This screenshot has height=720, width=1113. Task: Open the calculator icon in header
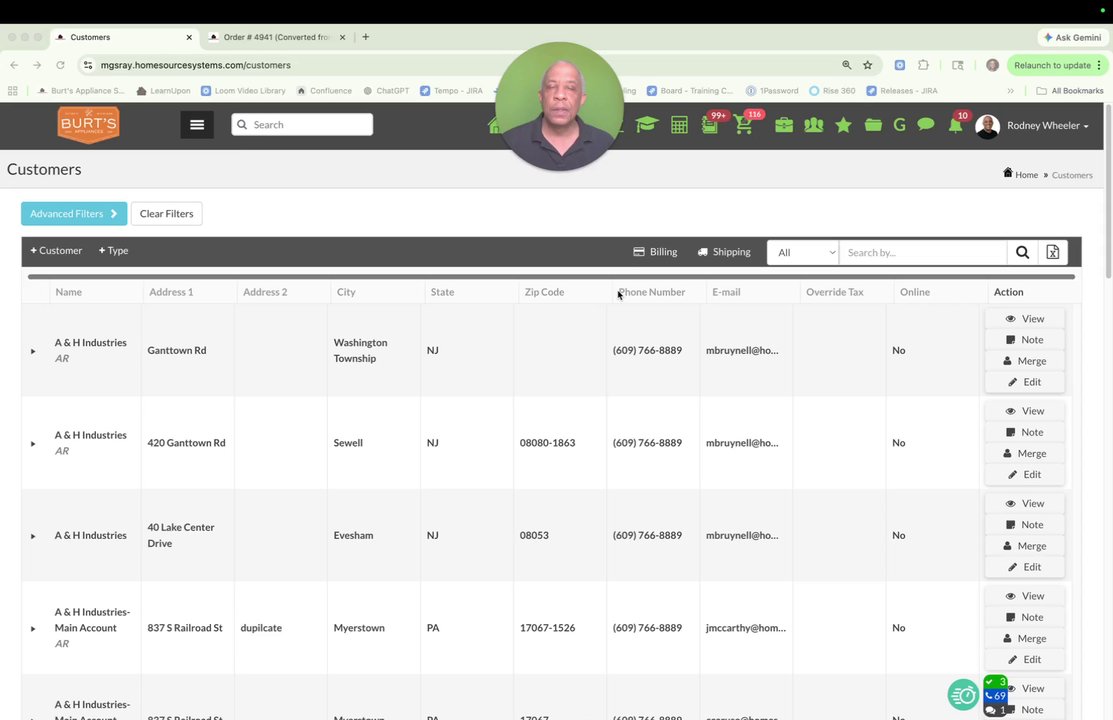679,125
